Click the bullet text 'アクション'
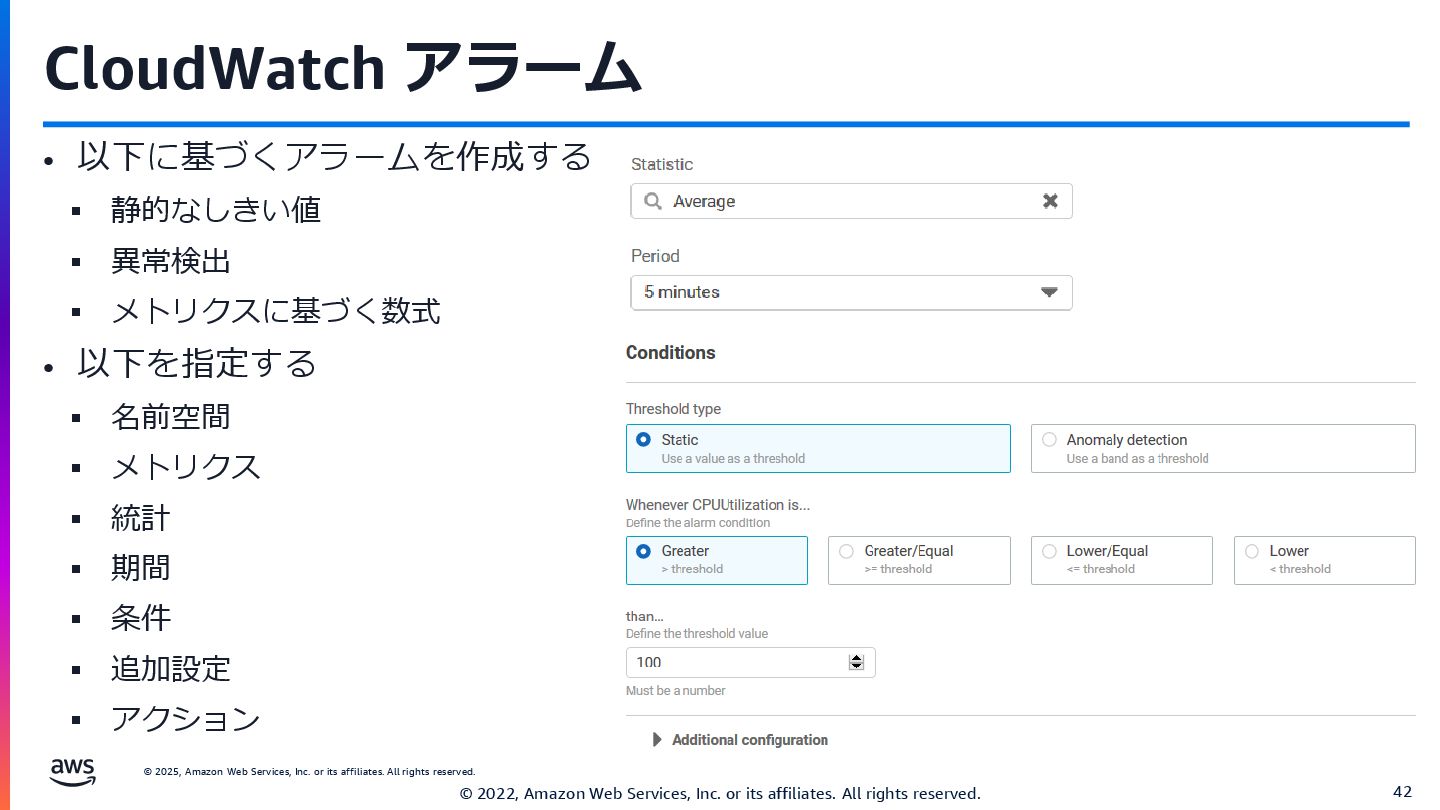 [186, 718]
